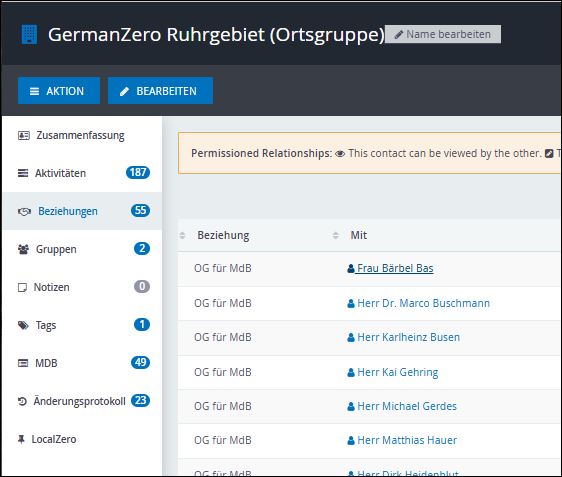562x477 pixels.
Task: Click the MDB table icon
Action: [23, 363]
